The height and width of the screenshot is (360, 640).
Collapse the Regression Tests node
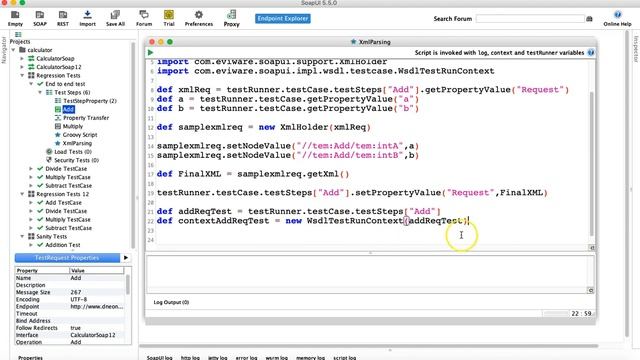(22, 76)
